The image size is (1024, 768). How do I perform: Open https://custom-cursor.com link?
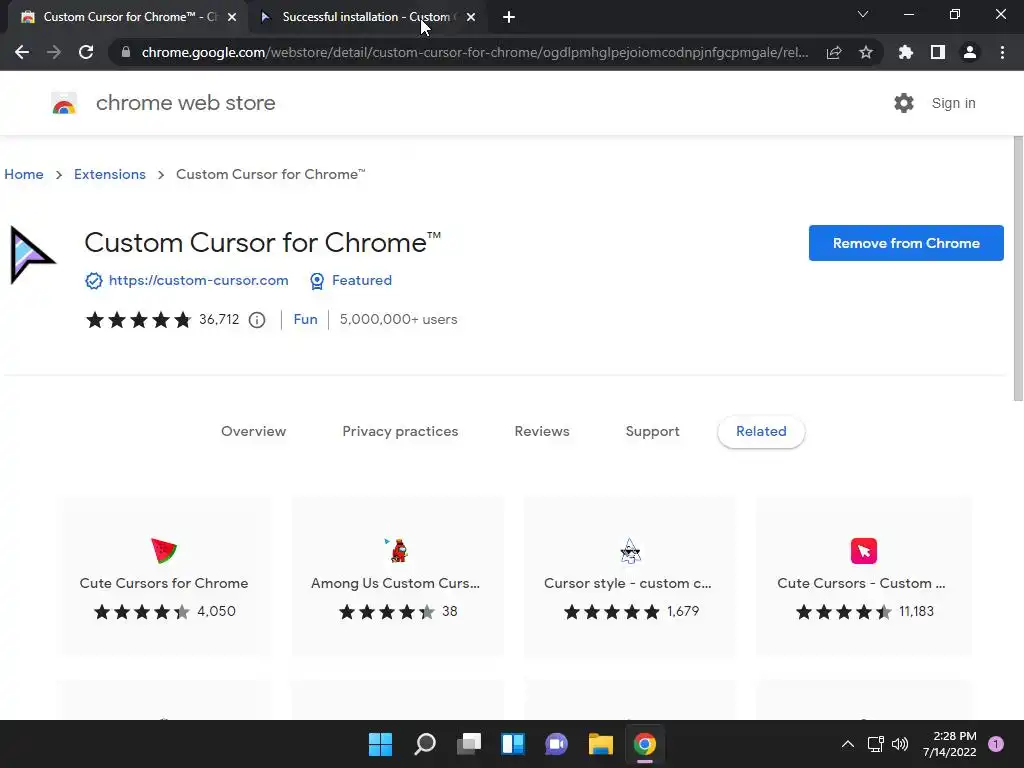[x=199, y=280]
